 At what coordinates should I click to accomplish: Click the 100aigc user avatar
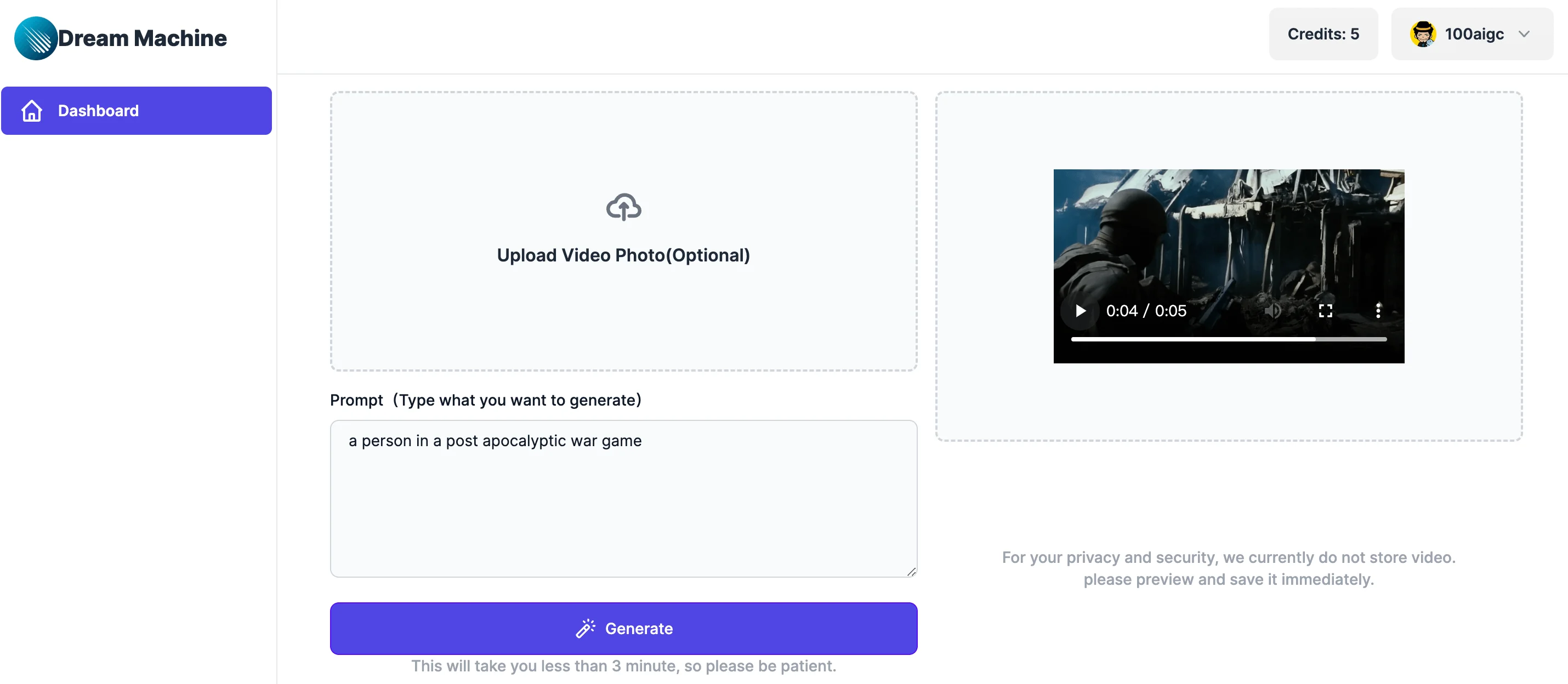tap(1423, 34)
